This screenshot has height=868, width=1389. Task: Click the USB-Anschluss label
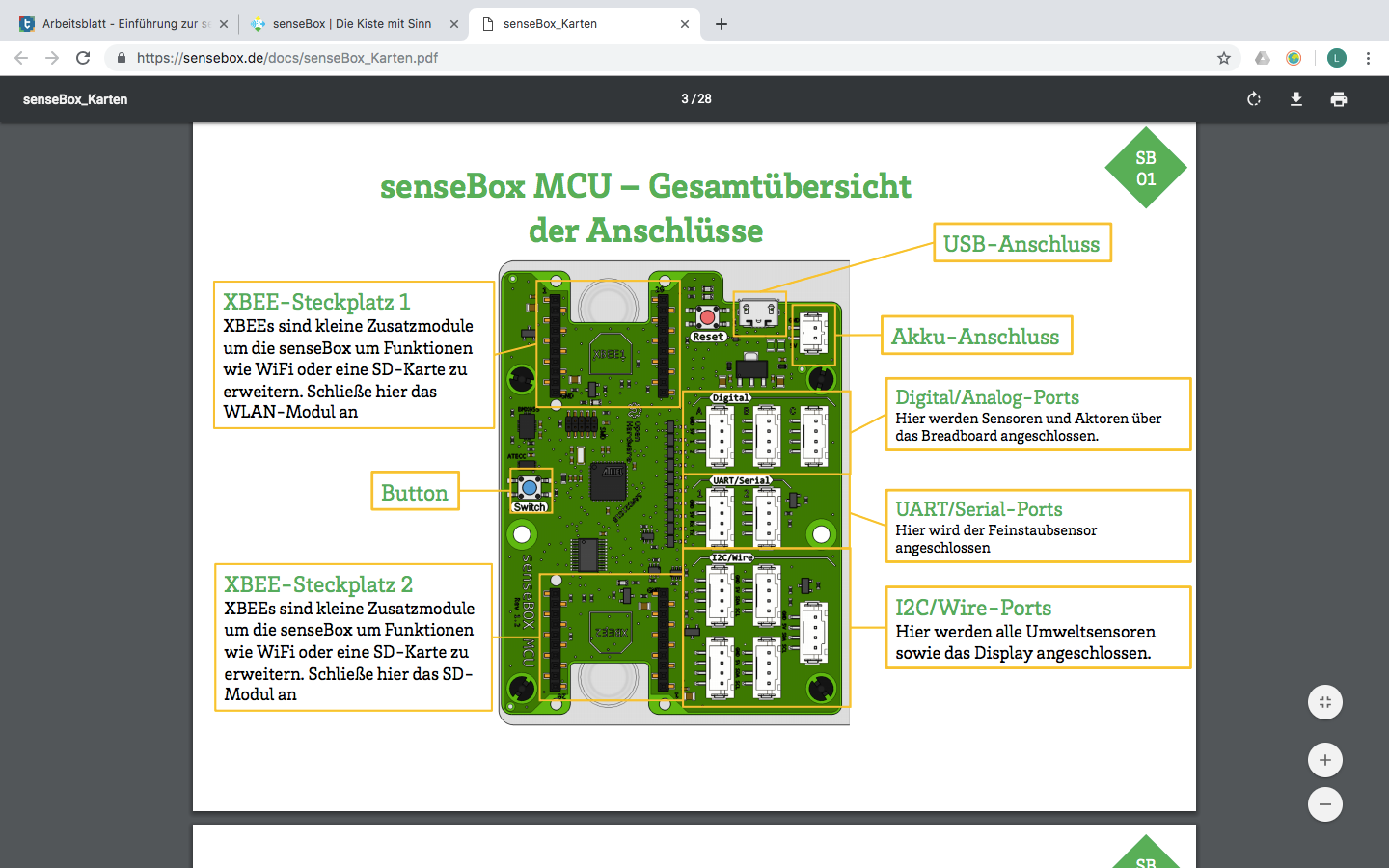1021,243
